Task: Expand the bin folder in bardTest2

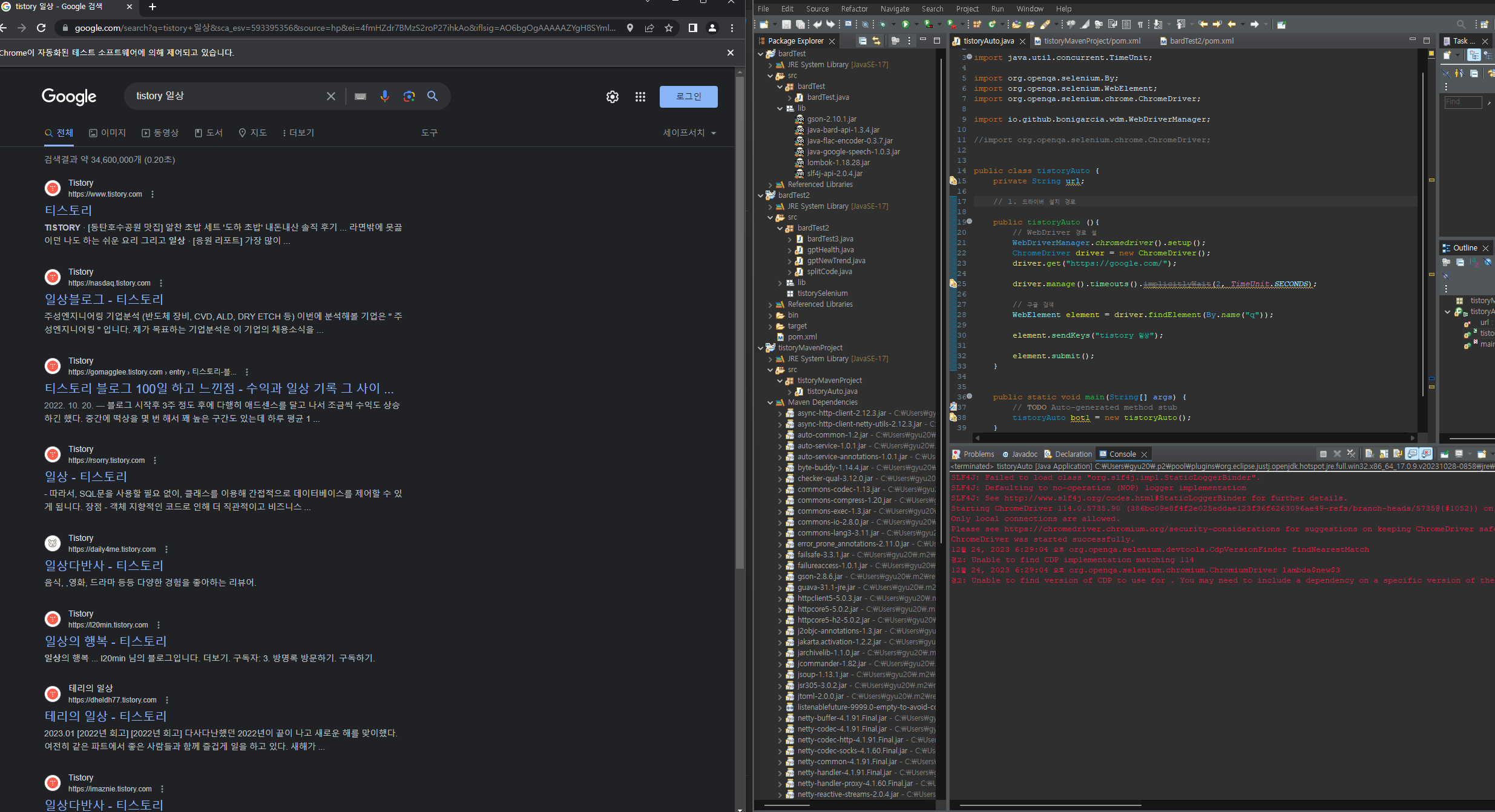Action: pos(770,315)
